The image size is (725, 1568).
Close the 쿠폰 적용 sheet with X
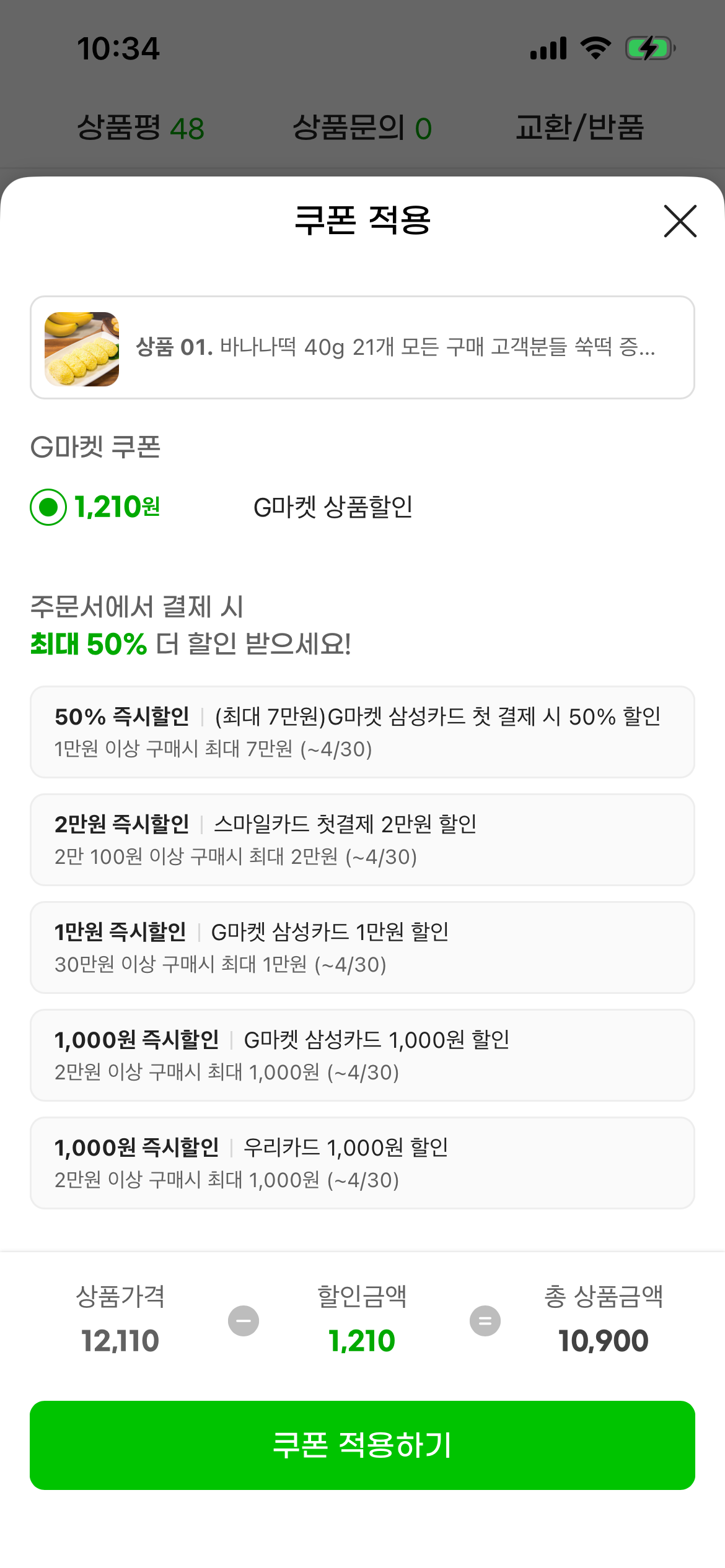[680, 221]
